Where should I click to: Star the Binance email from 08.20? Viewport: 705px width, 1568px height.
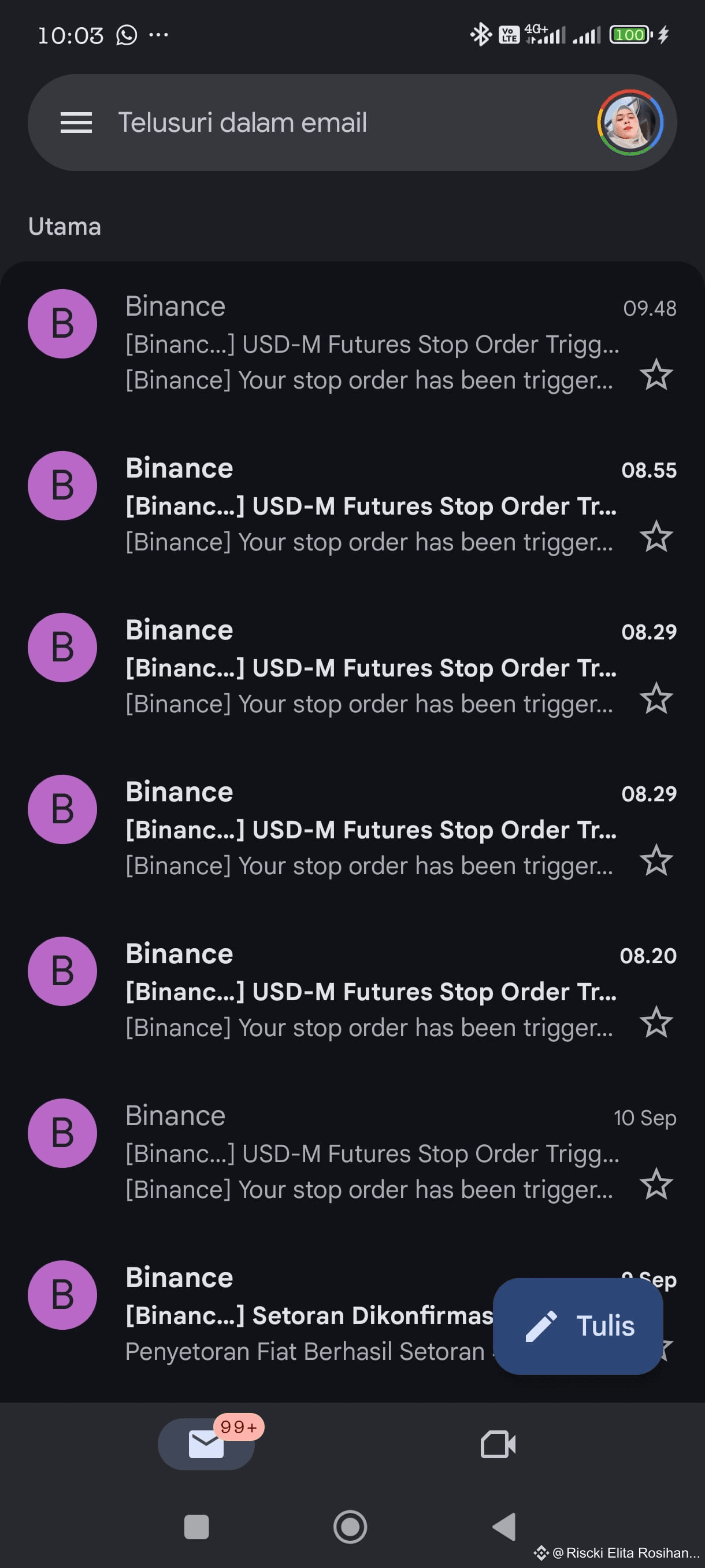[656, 1022]
